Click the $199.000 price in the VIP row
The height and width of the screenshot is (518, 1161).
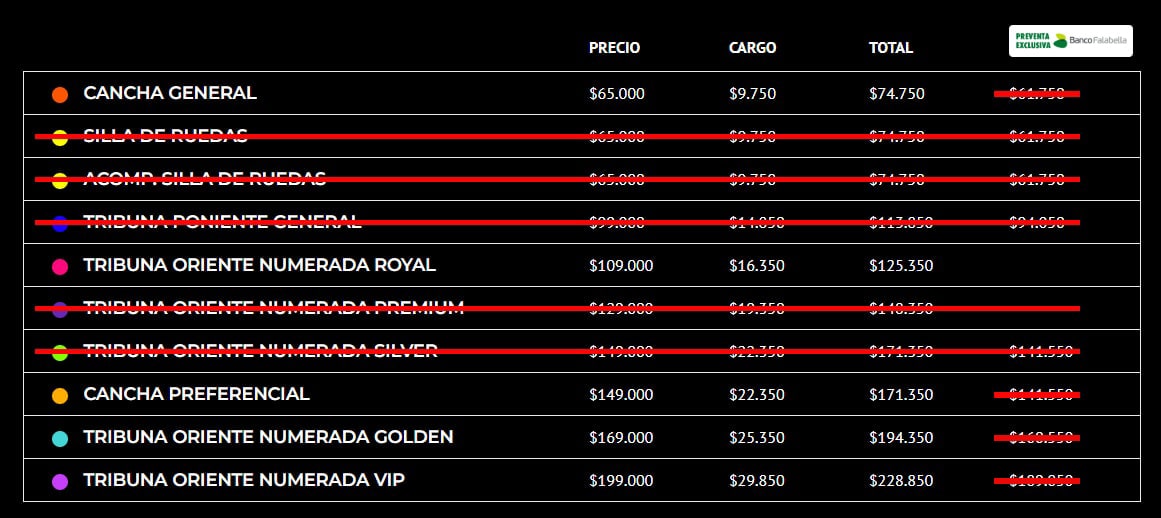pos(620,481)
